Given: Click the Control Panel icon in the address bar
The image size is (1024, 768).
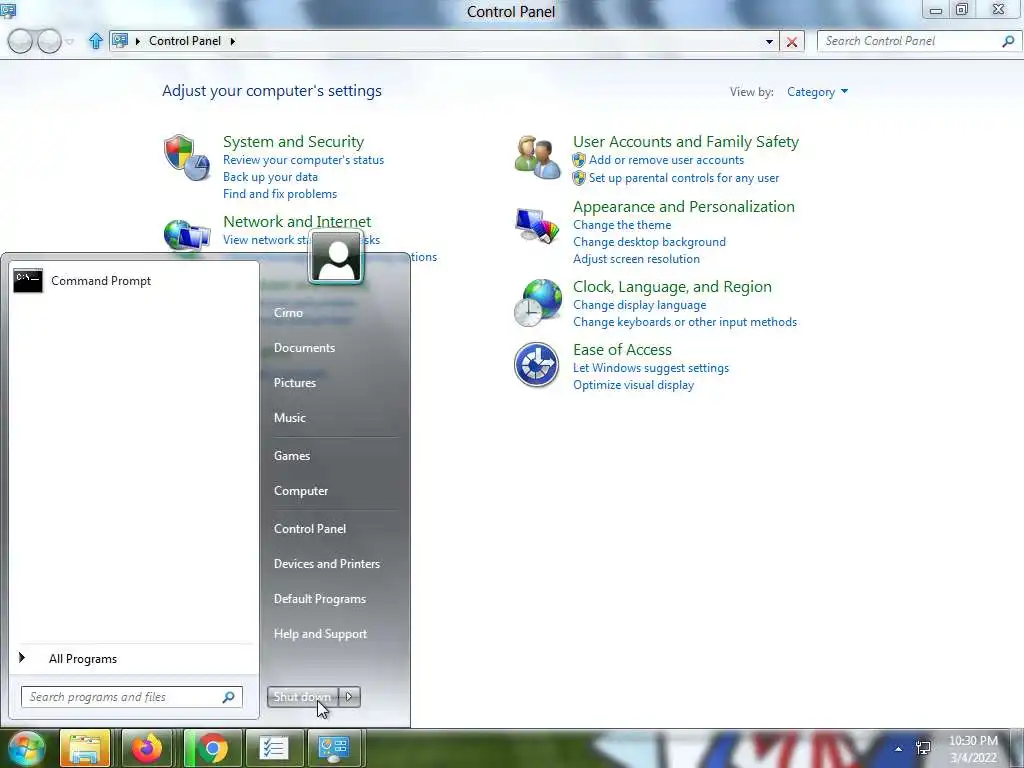Looking at the screenshot, I should (x=120, y=40).
